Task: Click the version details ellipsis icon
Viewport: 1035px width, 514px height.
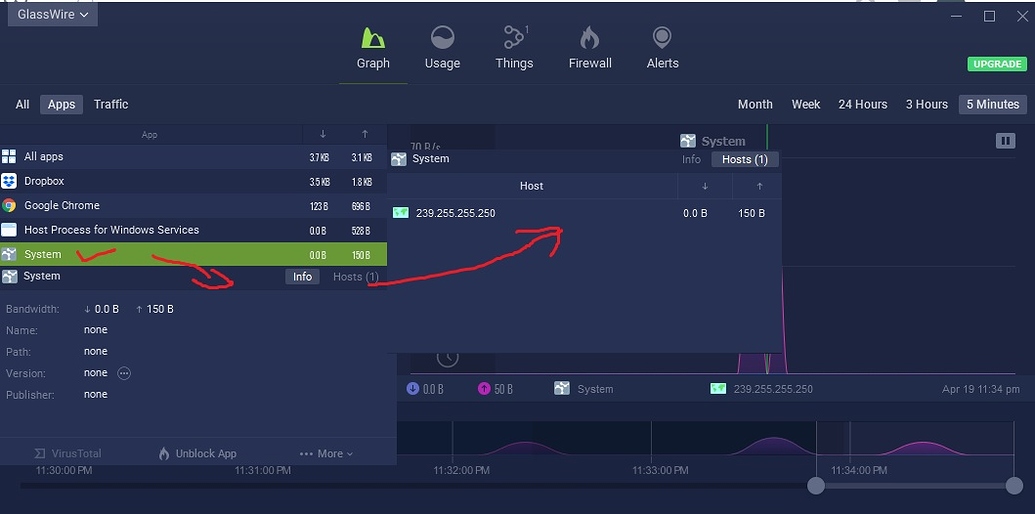Action: click(x=124, y=373)
